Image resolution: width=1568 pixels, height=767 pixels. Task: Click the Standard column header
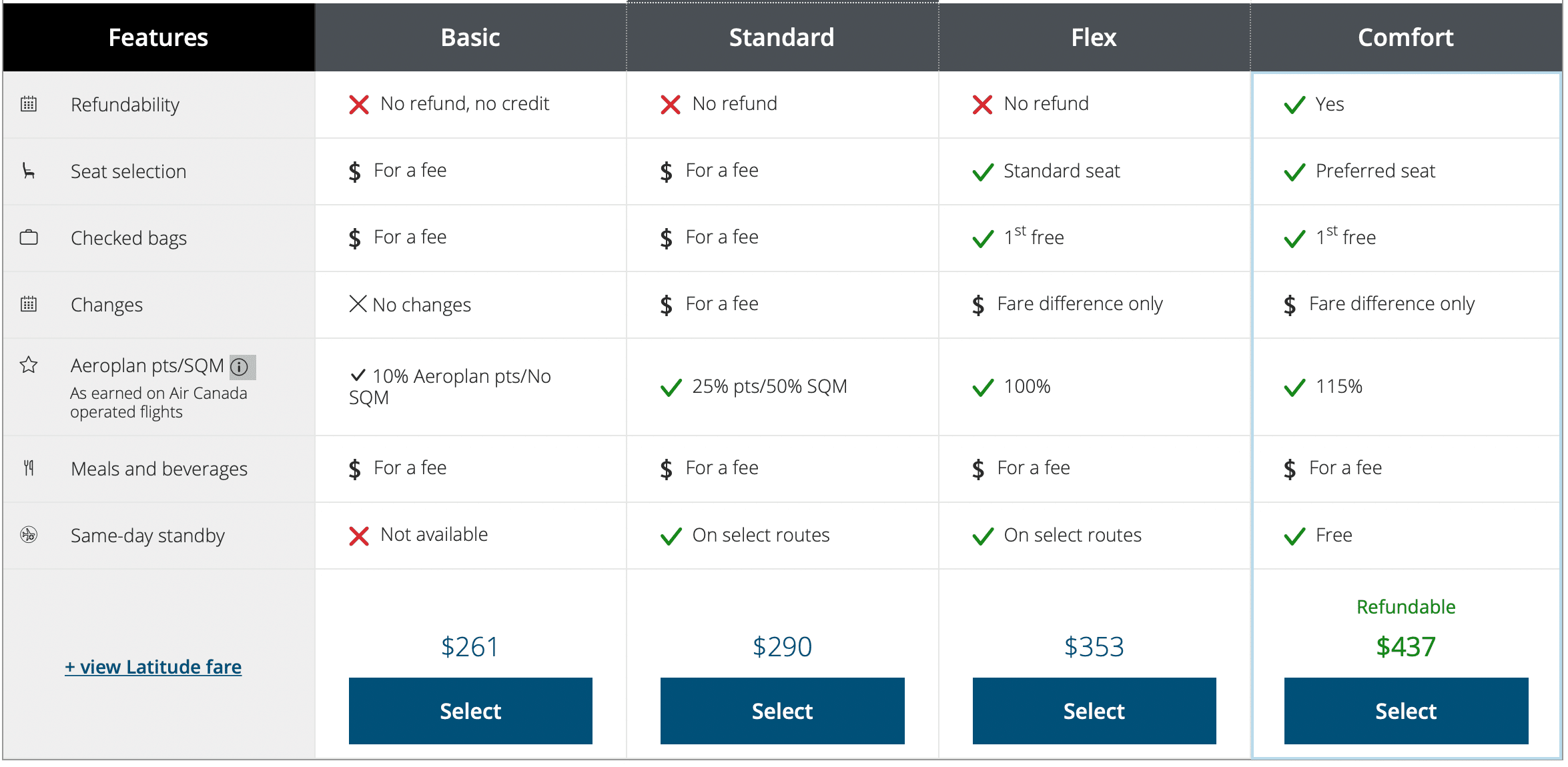click(782, 37)
